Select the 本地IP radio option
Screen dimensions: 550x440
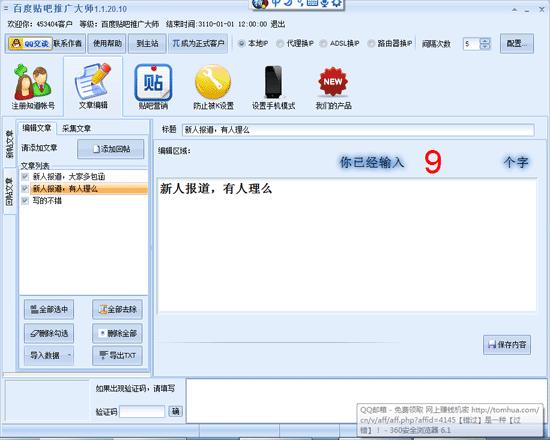pos(242,44)
